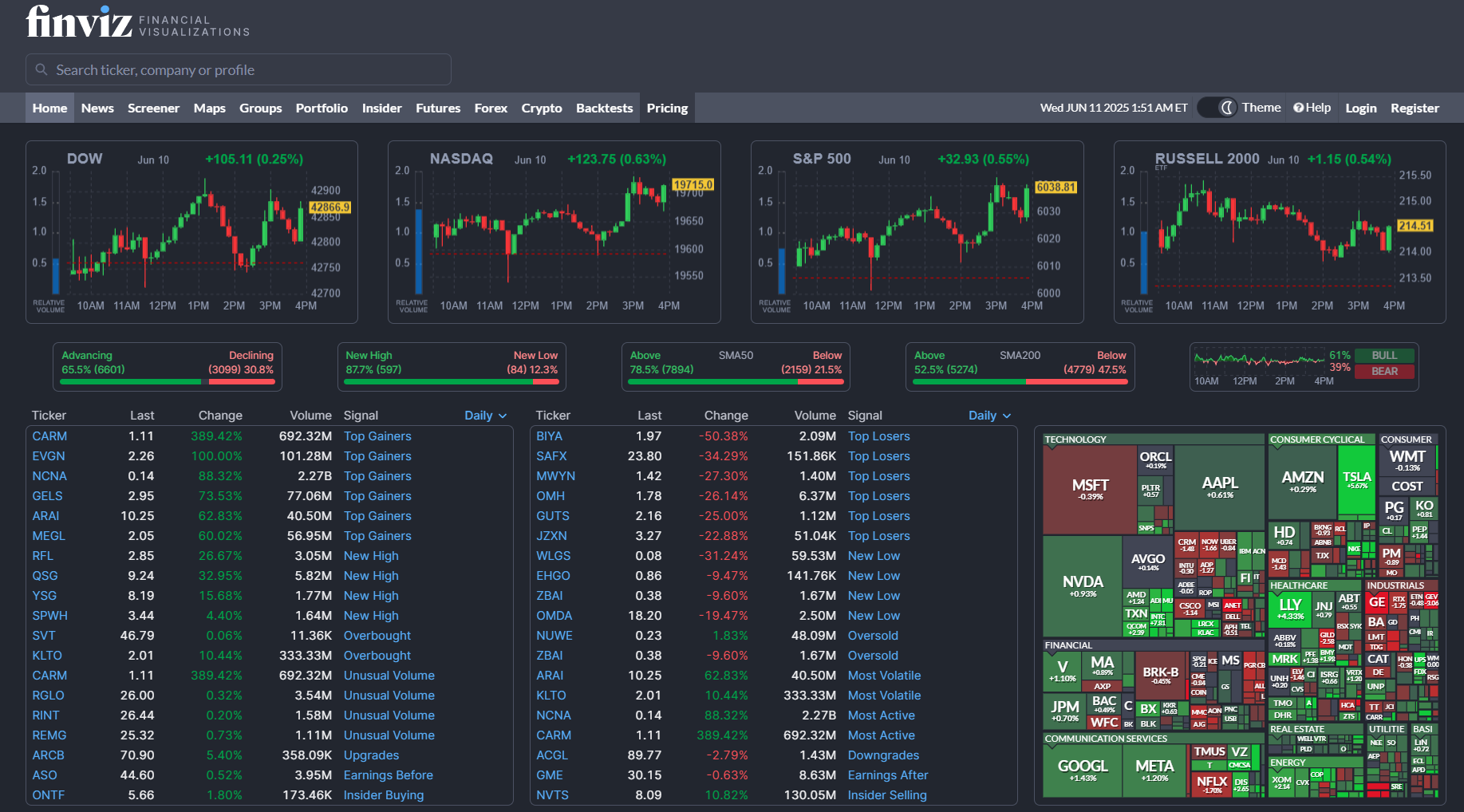Click the LLY tile in heatmap
Image resolution: width=1464 pixels, height=812 pixels.
click(x=1290, y=609)
